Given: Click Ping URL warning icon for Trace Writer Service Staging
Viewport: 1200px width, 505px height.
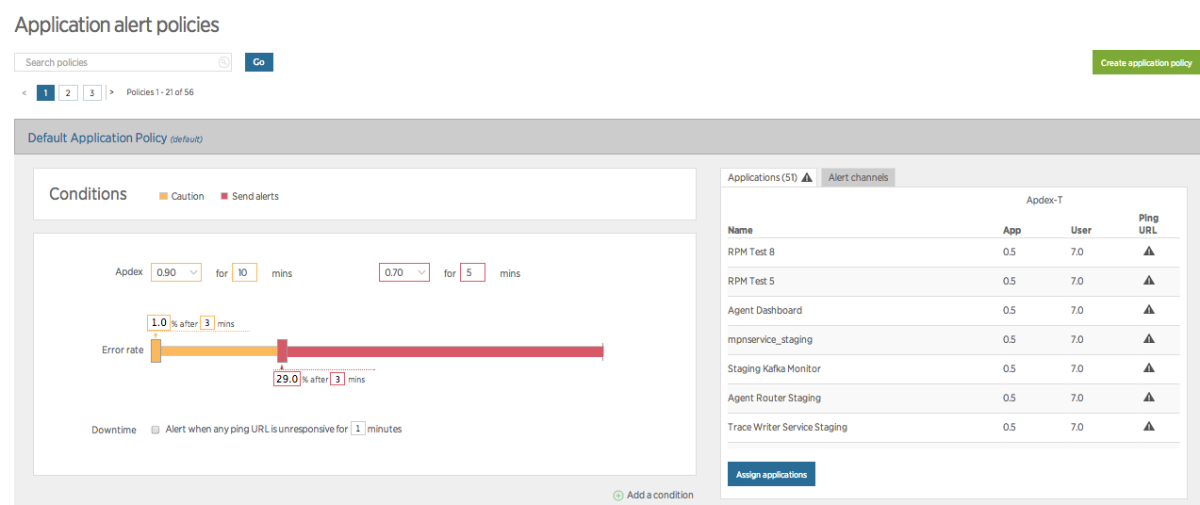Looking at the screenshot, I should pos(1148,427).
